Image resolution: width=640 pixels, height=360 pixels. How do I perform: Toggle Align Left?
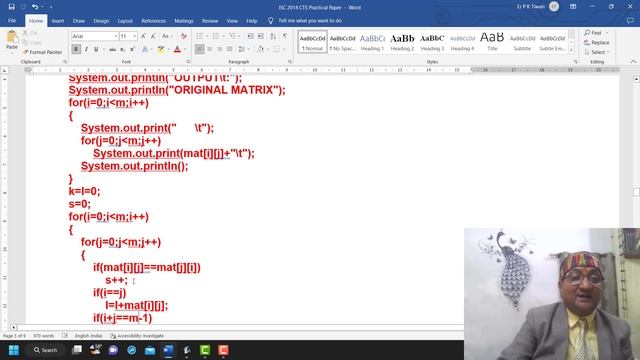coord(199,49)
